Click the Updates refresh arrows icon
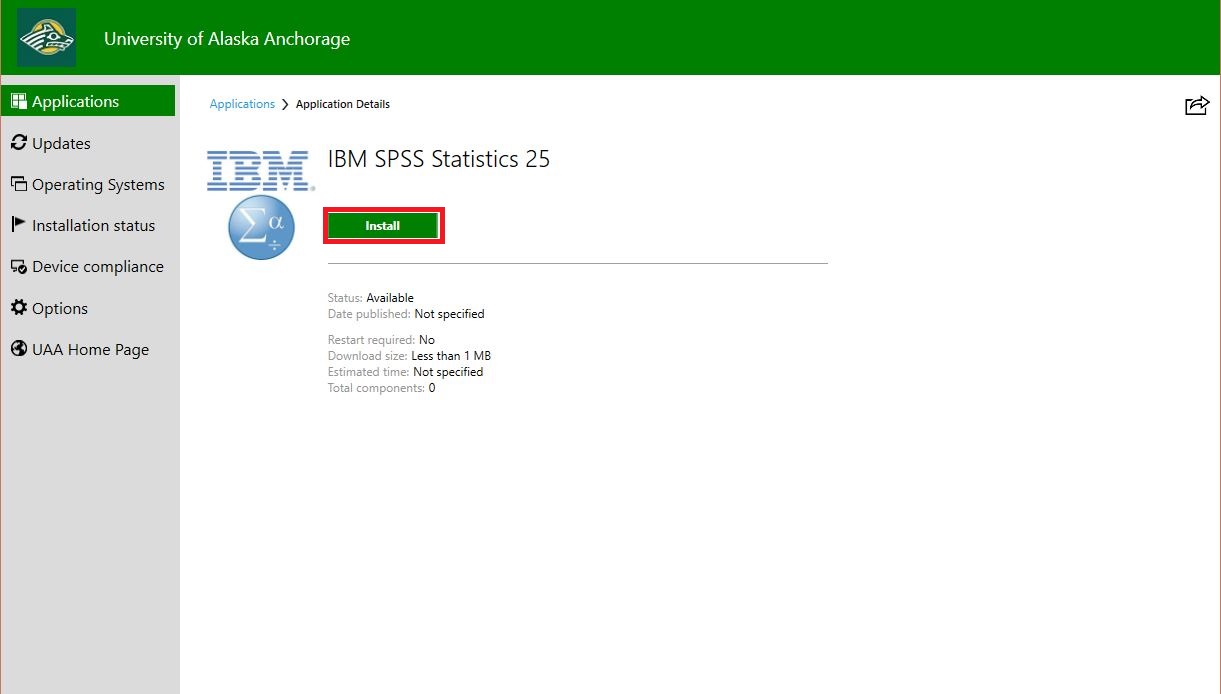The width and height of the screenshot is (1221, 694). point(18,143)
